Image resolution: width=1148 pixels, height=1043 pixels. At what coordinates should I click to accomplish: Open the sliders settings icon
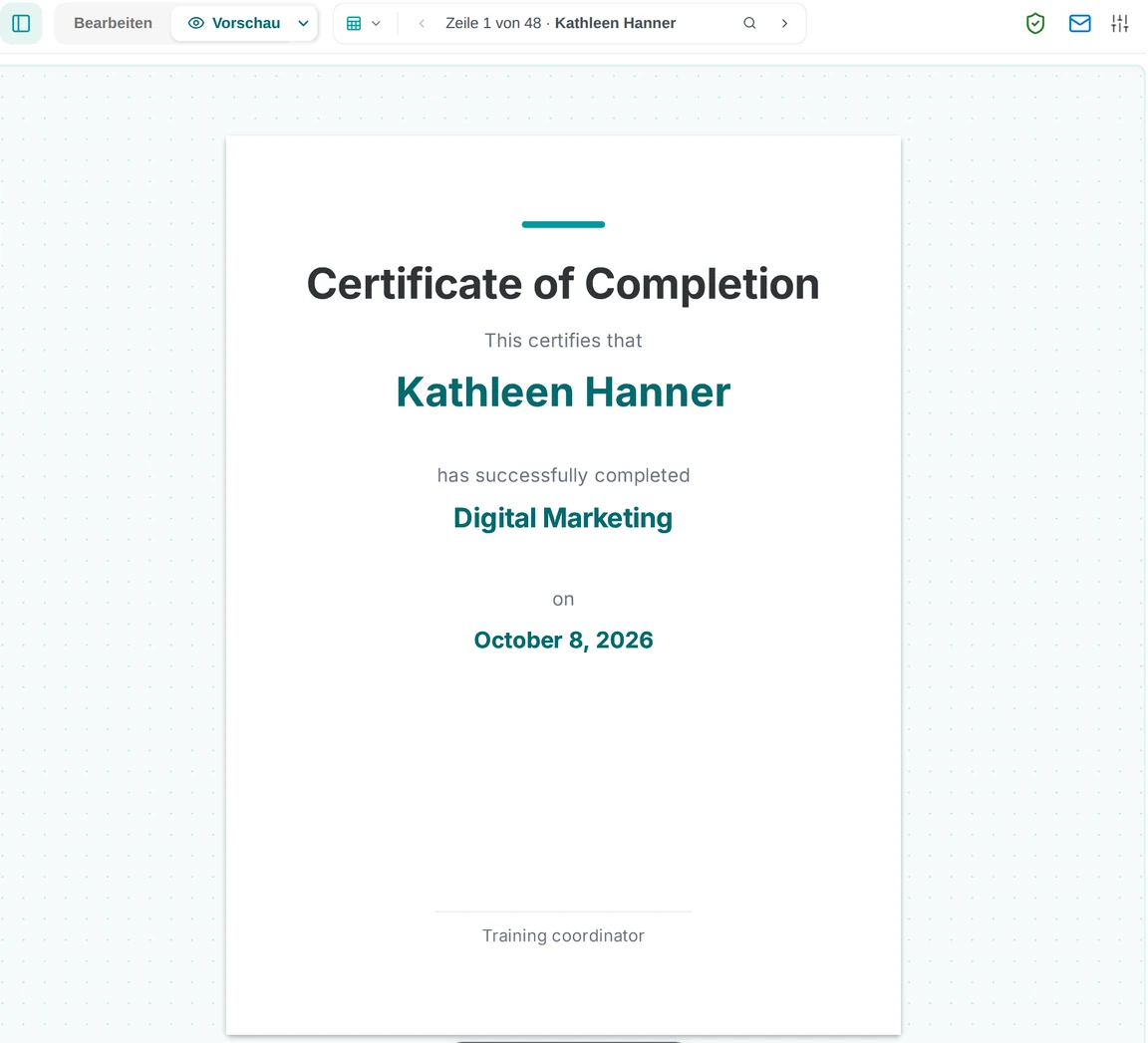tap(1119, 24)
